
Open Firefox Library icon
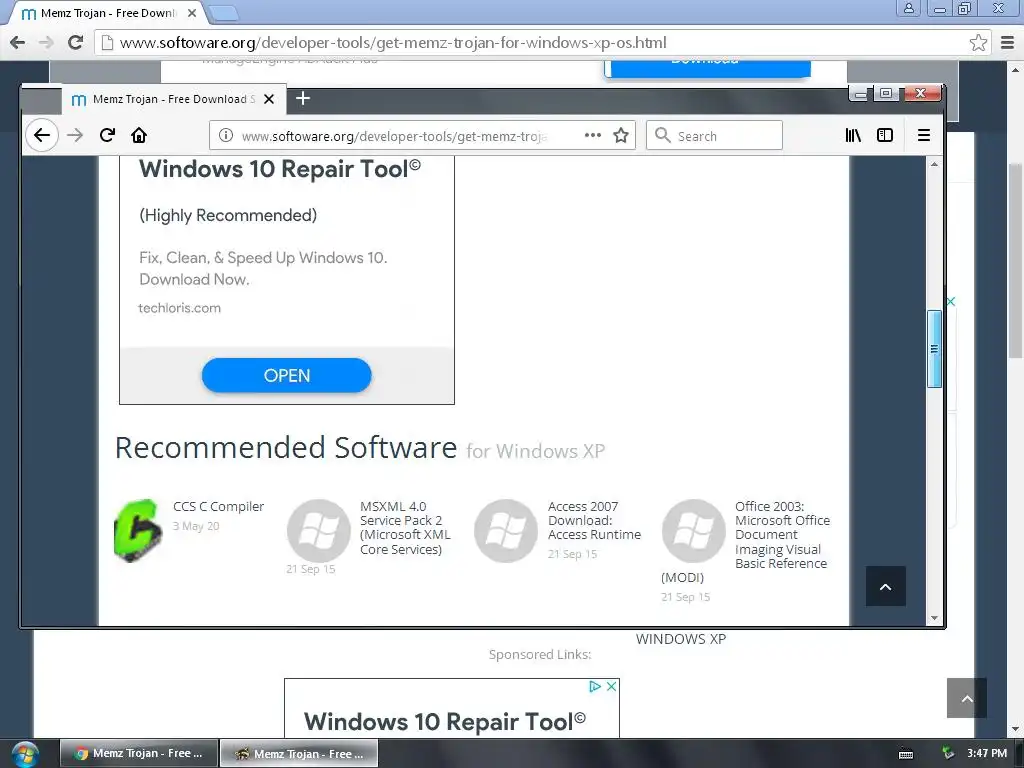point(853,135)
